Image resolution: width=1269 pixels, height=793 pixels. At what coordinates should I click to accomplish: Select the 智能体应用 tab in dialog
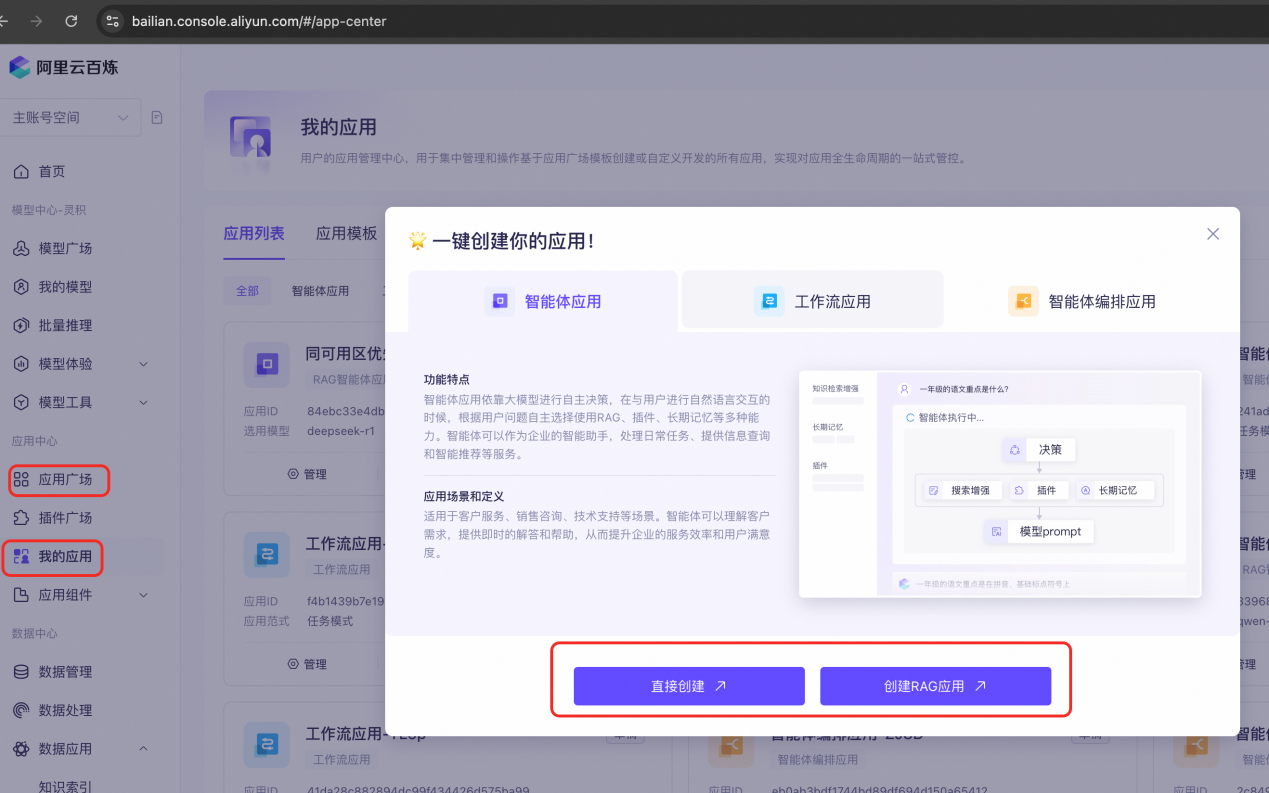[543, 300]
